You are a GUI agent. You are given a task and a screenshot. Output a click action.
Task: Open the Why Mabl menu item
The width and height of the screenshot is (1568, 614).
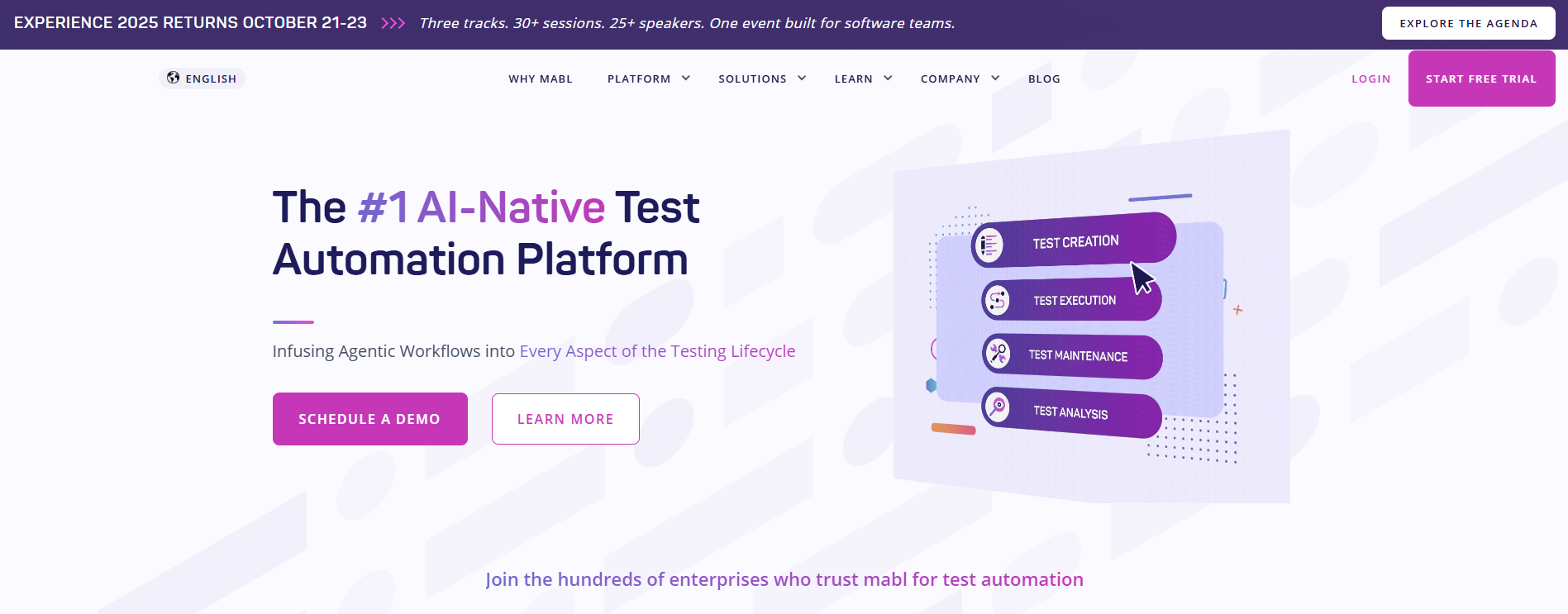[x=541, y=79]
